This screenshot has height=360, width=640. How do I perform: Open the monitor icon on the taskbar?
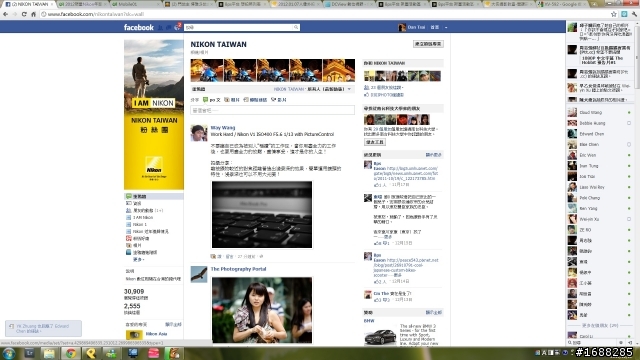click(x=133, y=353)
